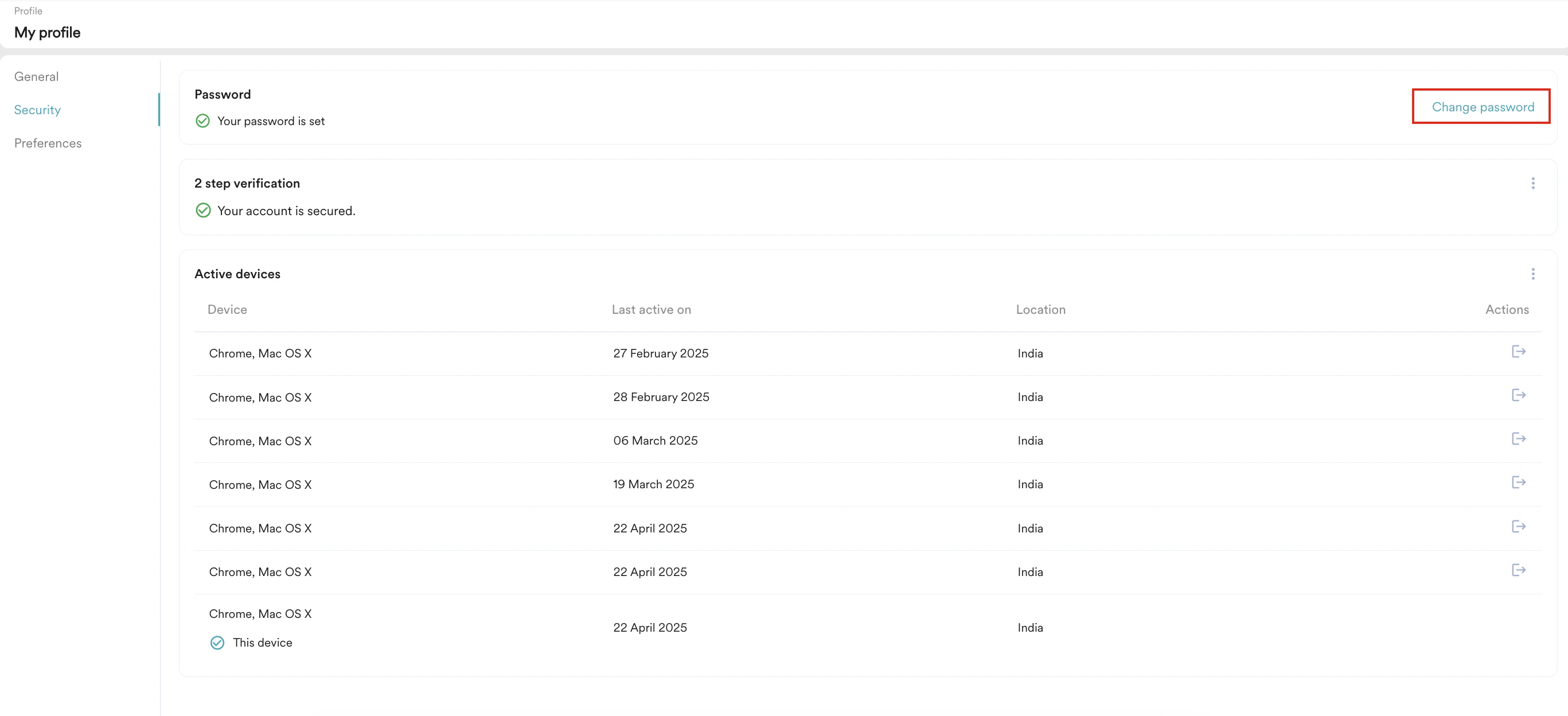1568x716 pixels.
Task: Click the 'Profile' breadcrumb label
Action: (x=28, y=10)
